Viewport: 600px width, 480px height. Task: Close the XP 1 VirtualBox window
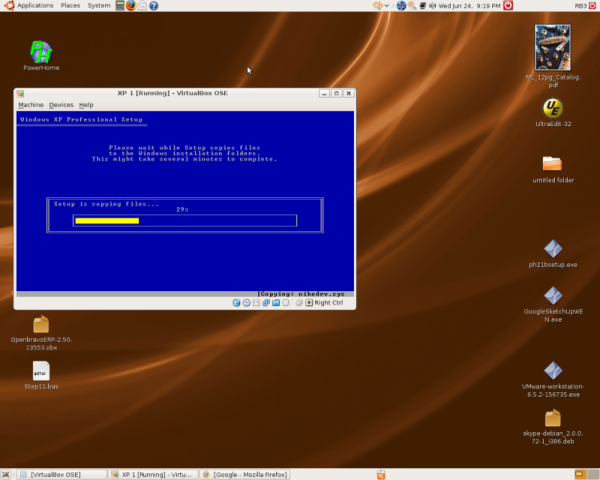[349, 93]
